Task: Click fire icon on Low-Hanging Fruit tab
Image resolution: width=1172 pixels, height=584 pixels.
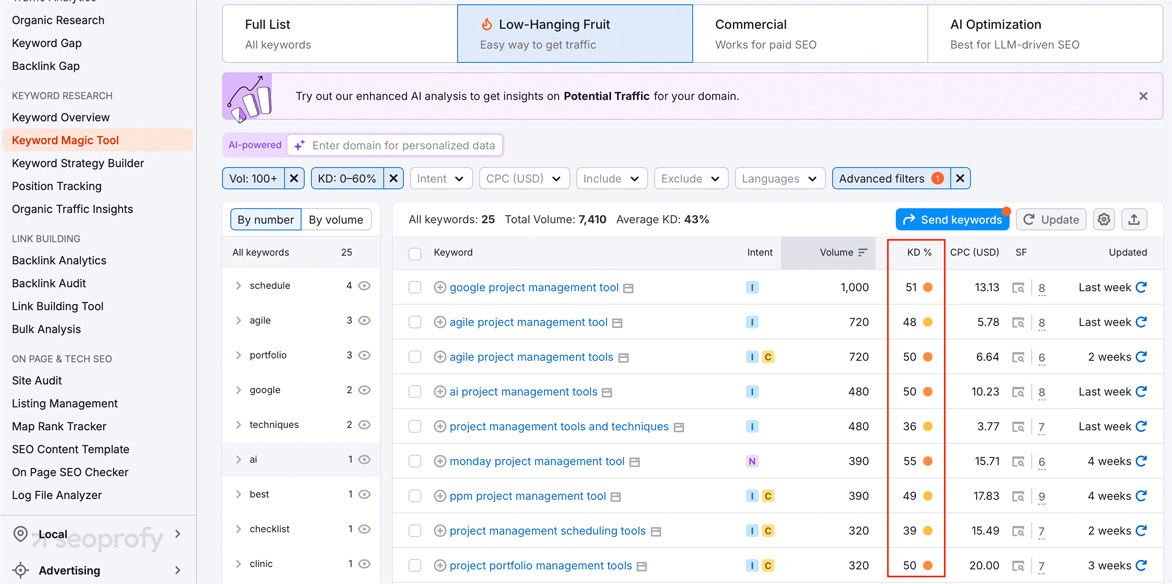Action: pos(487,25)
